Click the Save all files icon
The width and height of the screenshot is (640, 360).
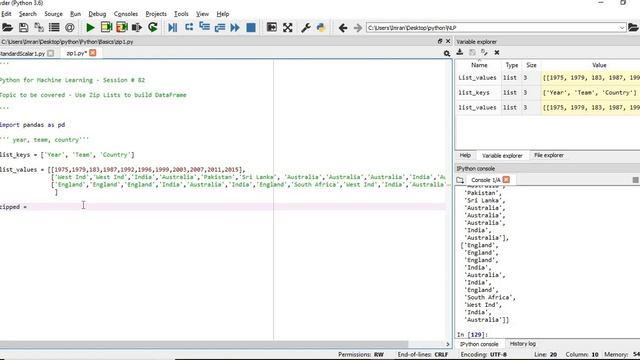39,28
